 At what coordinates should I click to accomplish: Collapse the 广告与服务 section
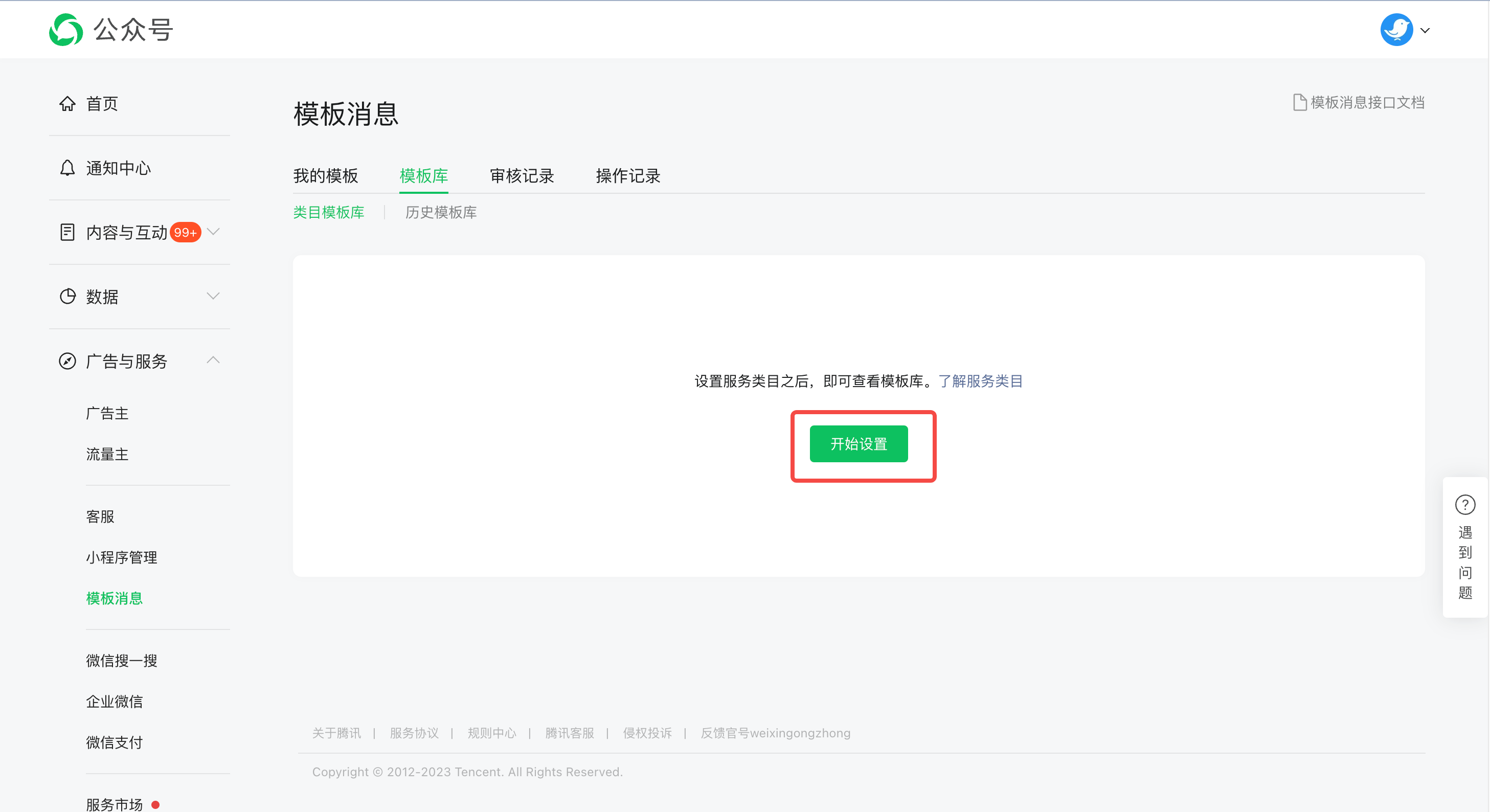click(x=213, y=360)
